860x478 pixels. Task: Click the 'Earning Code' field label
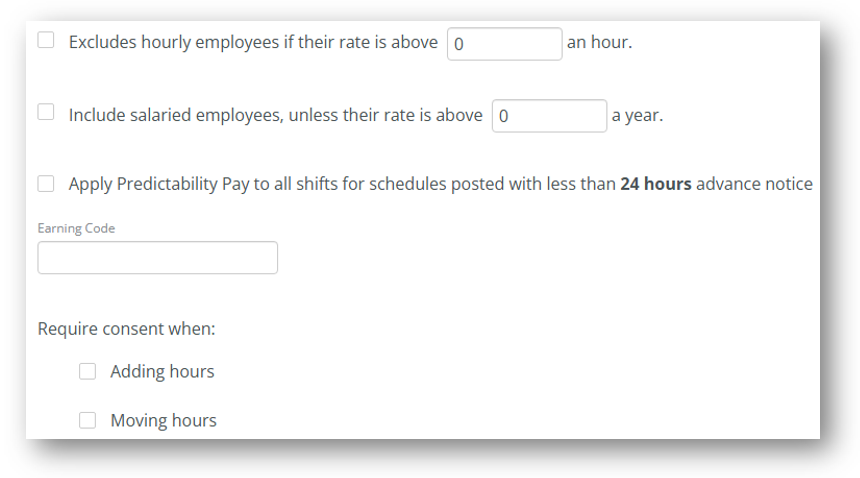point(76,228)
